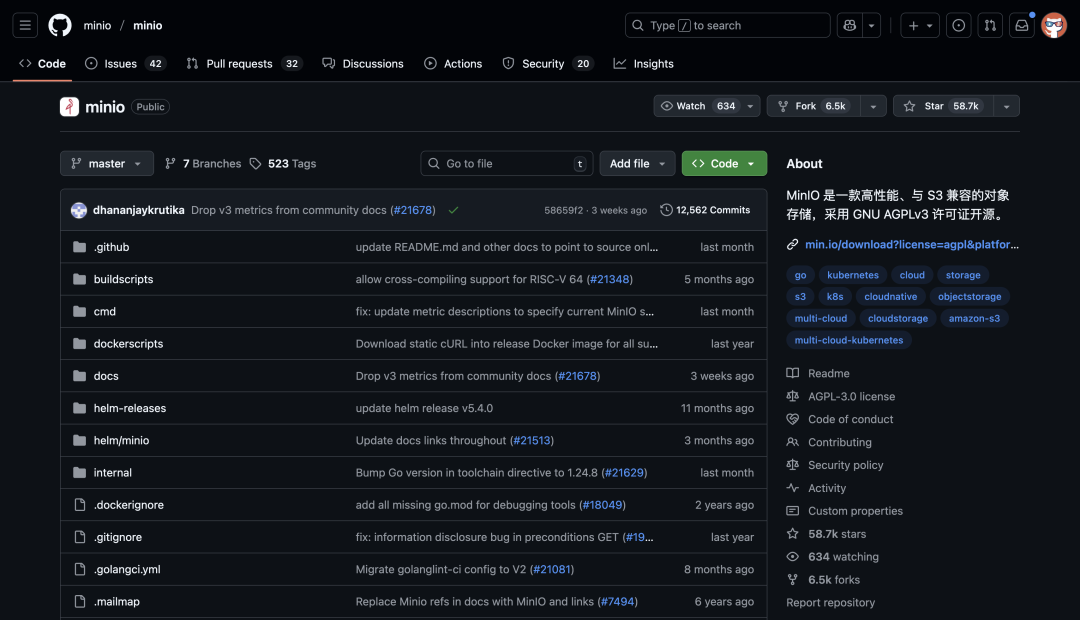This screenshot has height=620, width=1080.
Task: Click the Go to file field
Action: (506, 163)
